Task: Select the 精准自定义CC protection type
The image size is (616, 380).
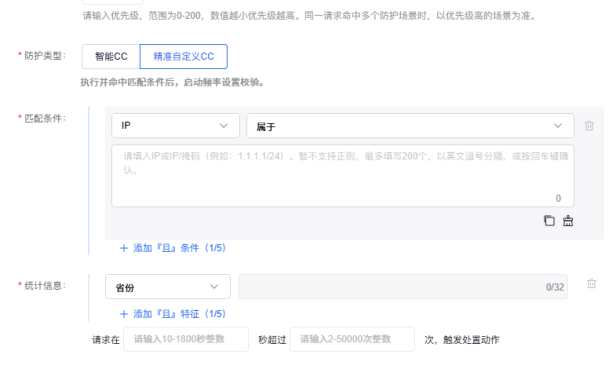Action: click(x=183, y=57)
